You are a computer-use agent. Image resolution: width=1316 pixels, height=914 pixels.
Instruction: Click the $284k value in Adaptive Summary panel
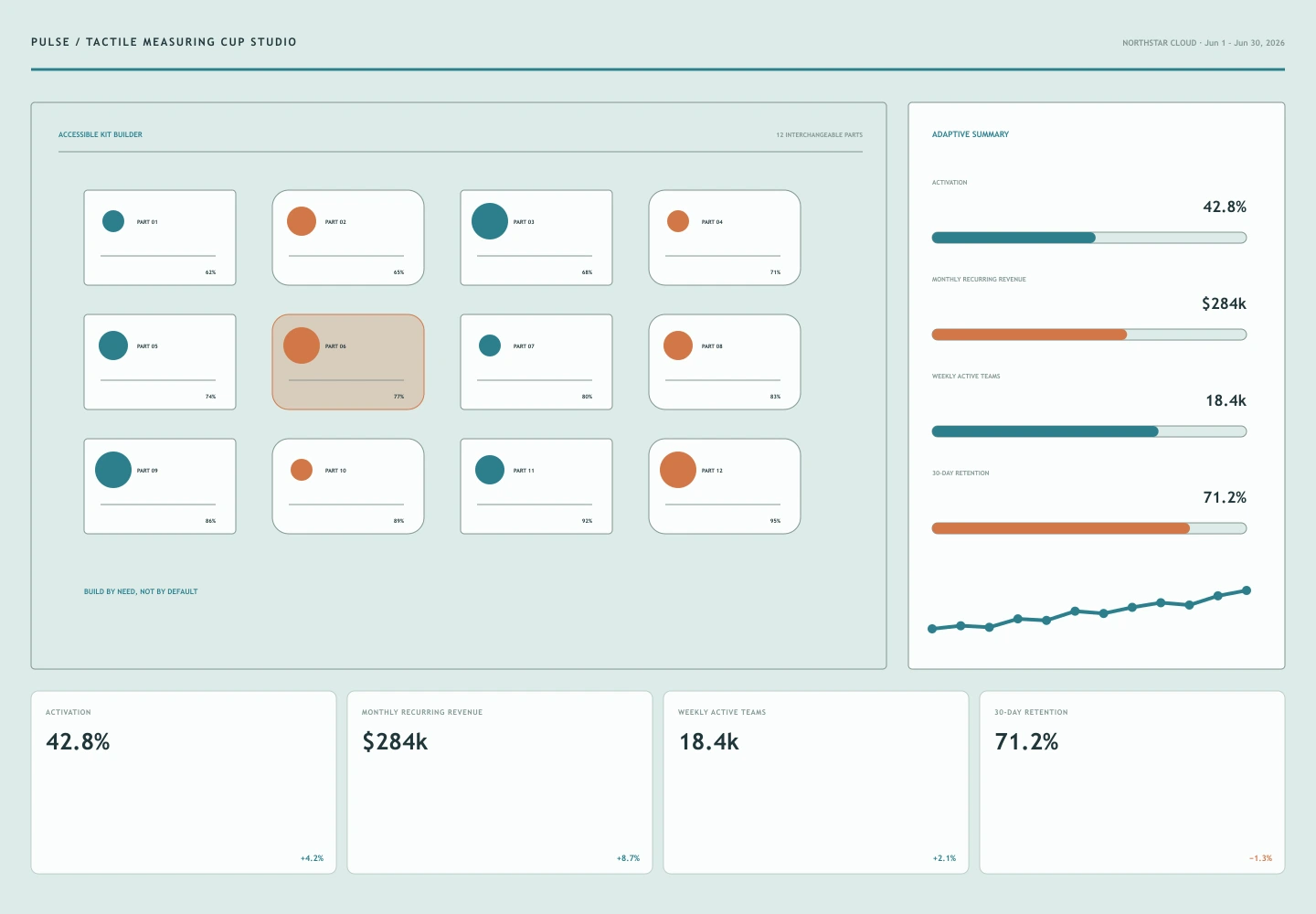click(1224, 303)
